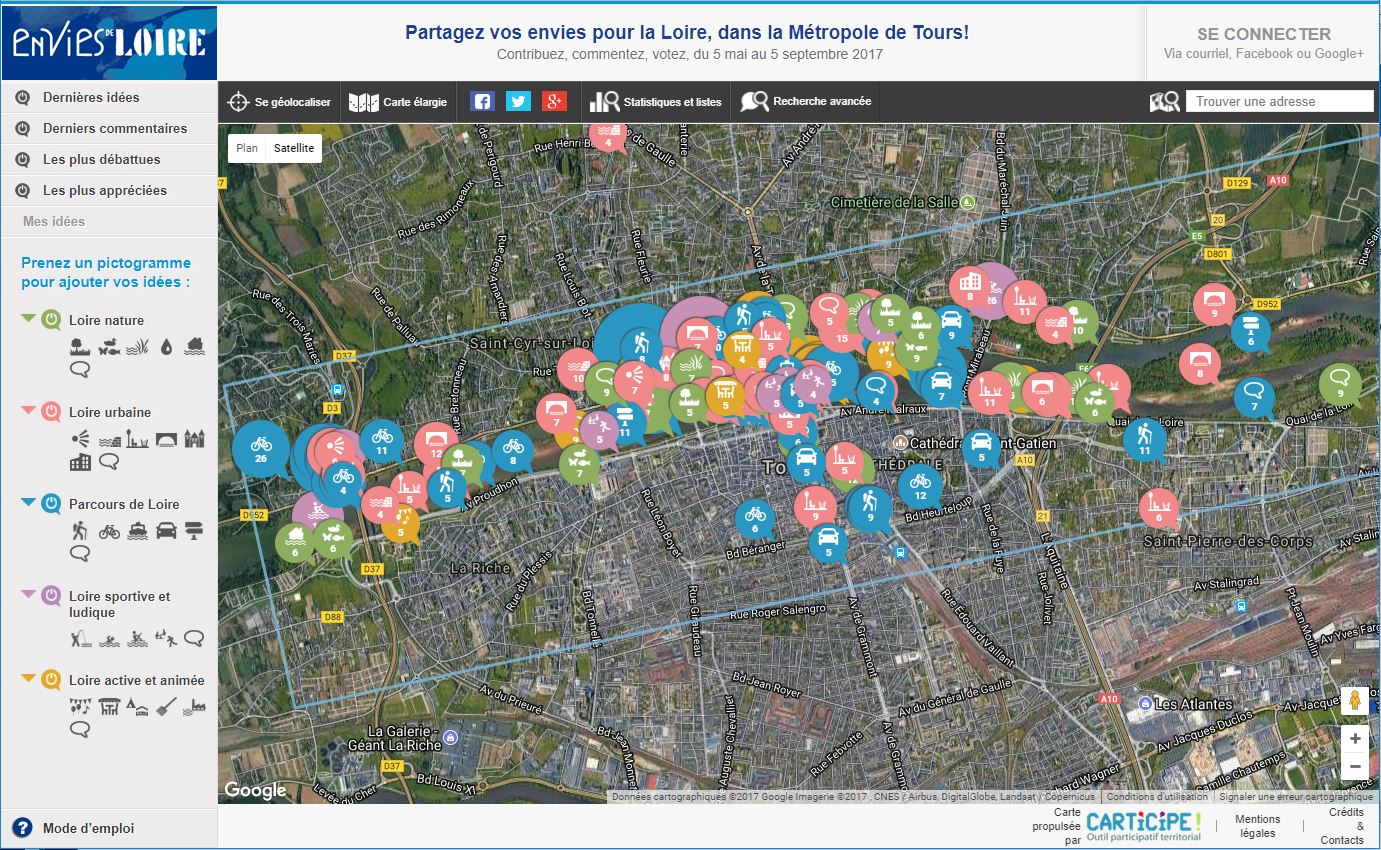Zoom in the map with plus button
This screenshot has height=850, width=1381.
[x=1355, y=739]
